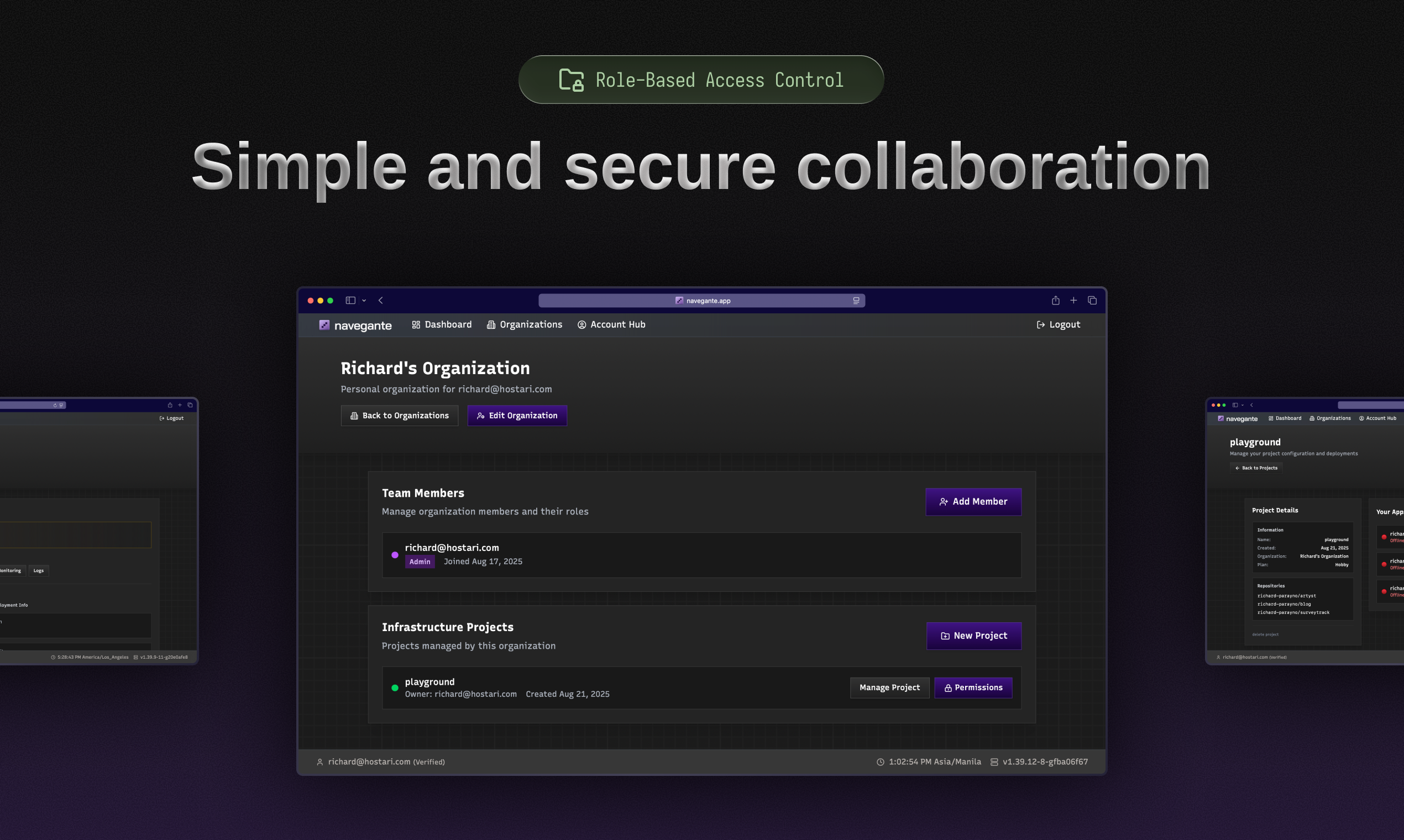This screenshot has width=1404, height=840.
Task: Click the server version icon in footer
Action: [994, 762]
